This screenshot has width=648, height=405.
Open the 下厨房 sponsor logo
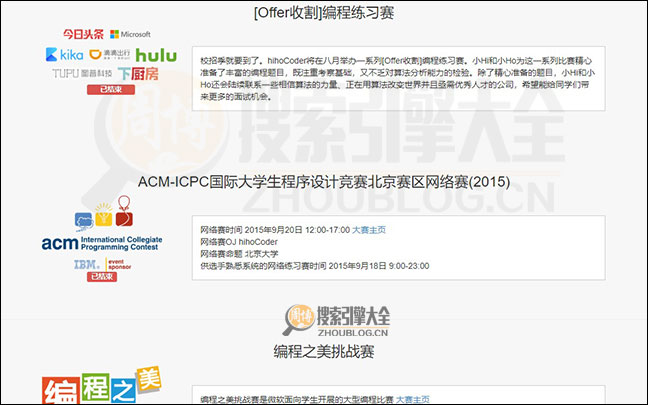point(138,74)
